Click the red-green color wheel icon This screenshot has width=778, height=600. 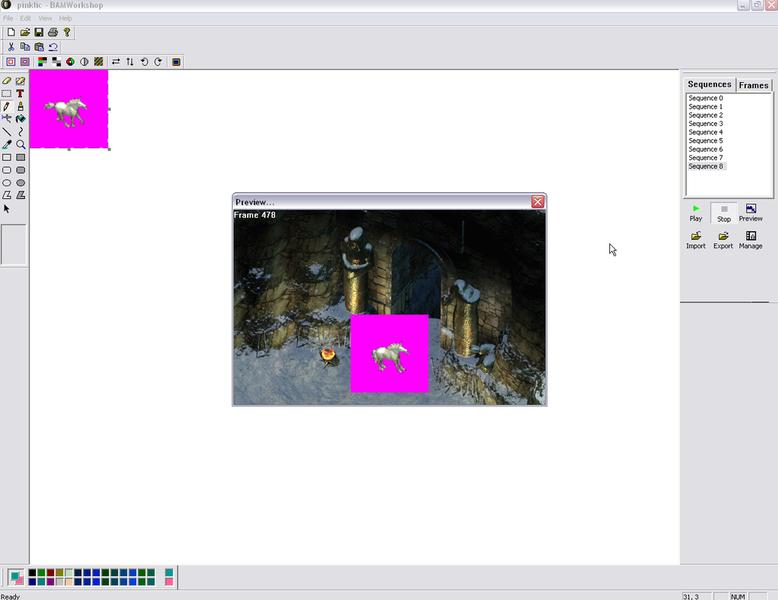click(x=70, y=62)
